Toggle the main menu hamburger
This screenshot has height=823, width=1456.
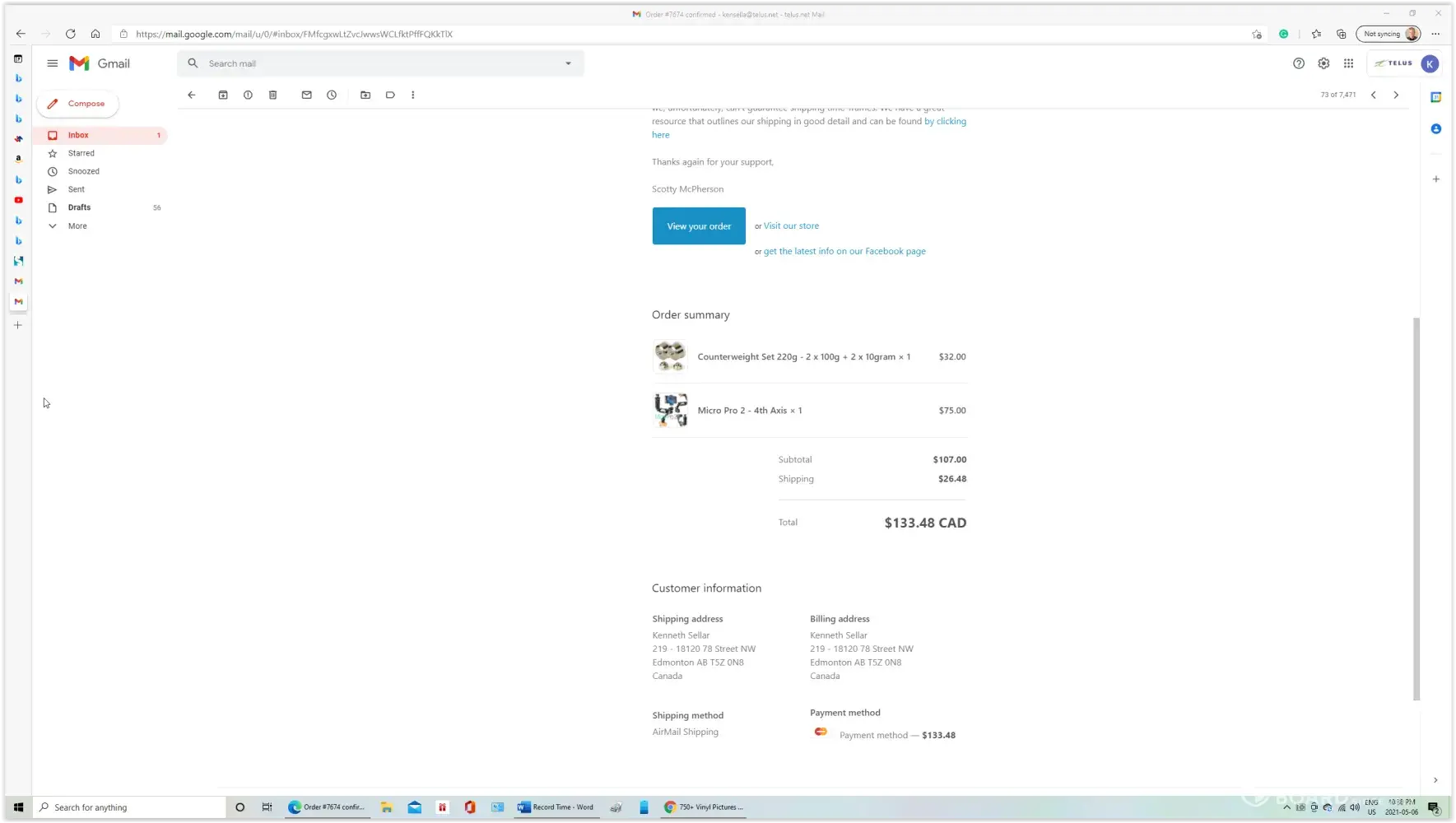(53, 63)
